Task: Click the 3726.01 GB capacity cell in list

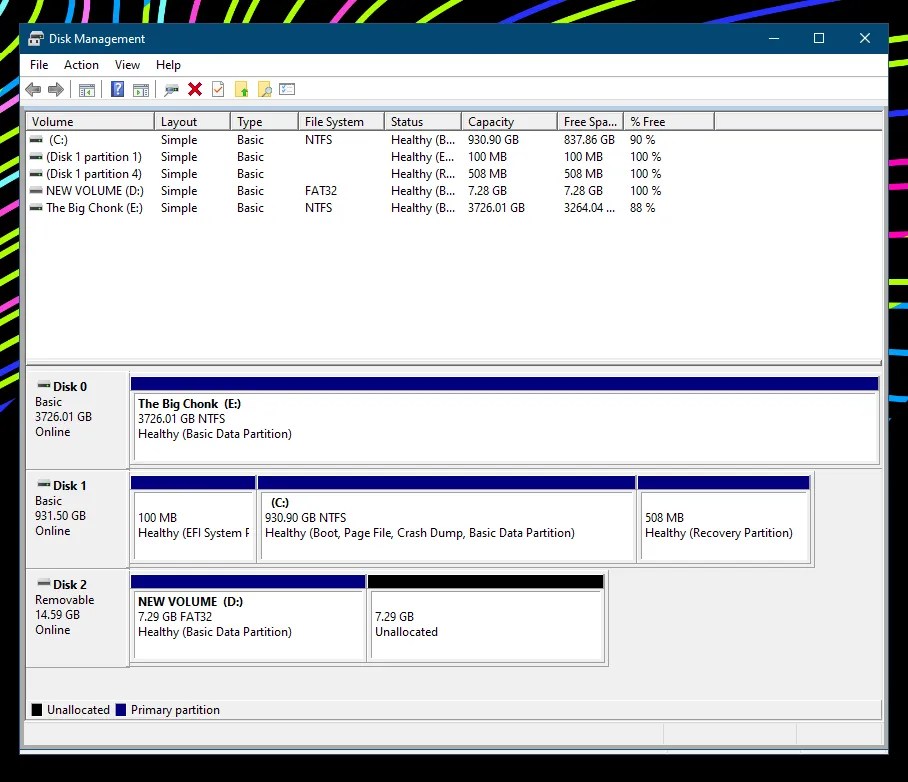Action: pos(496,207)
